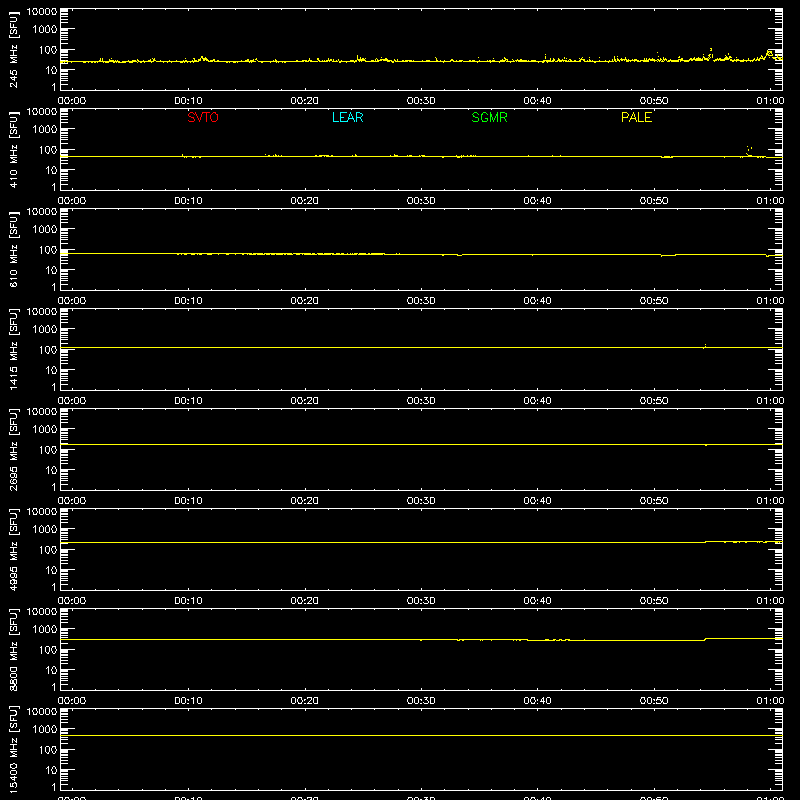Click 00:30 time tick under 245 MHz plot
Image resolution: width=800 pixels, height=800 pixels.
pos(421,101)
